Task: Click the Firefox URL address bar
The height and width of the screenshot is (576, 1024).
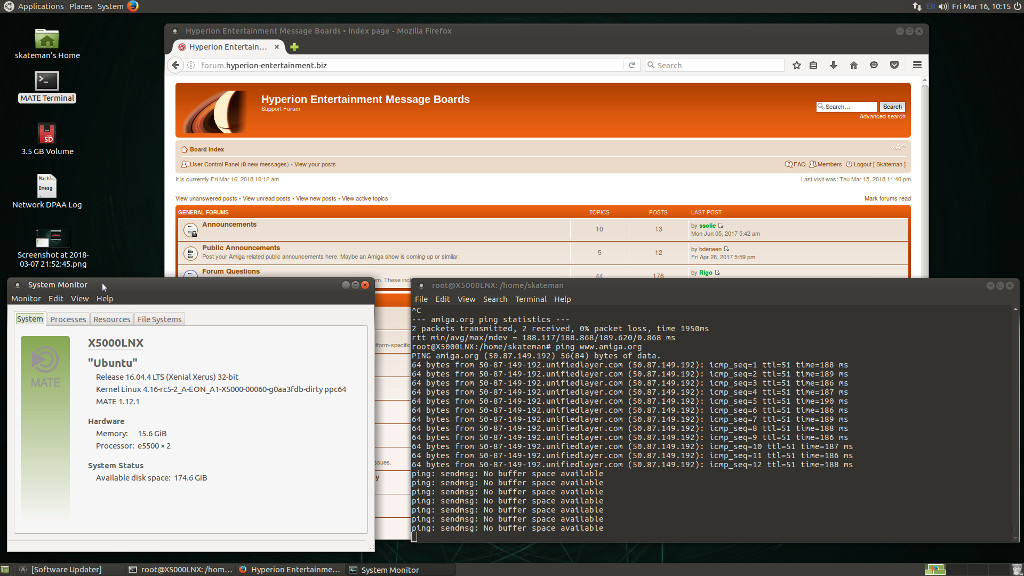Action: pos(411,65)
